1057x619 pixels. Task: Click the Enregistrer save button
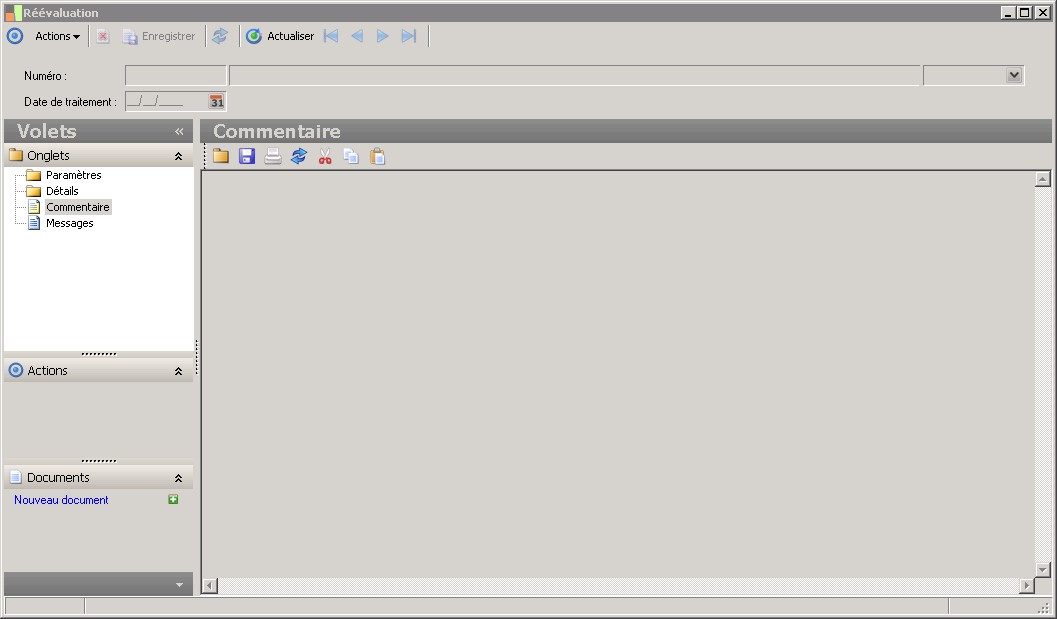click(x=158, y=36)
